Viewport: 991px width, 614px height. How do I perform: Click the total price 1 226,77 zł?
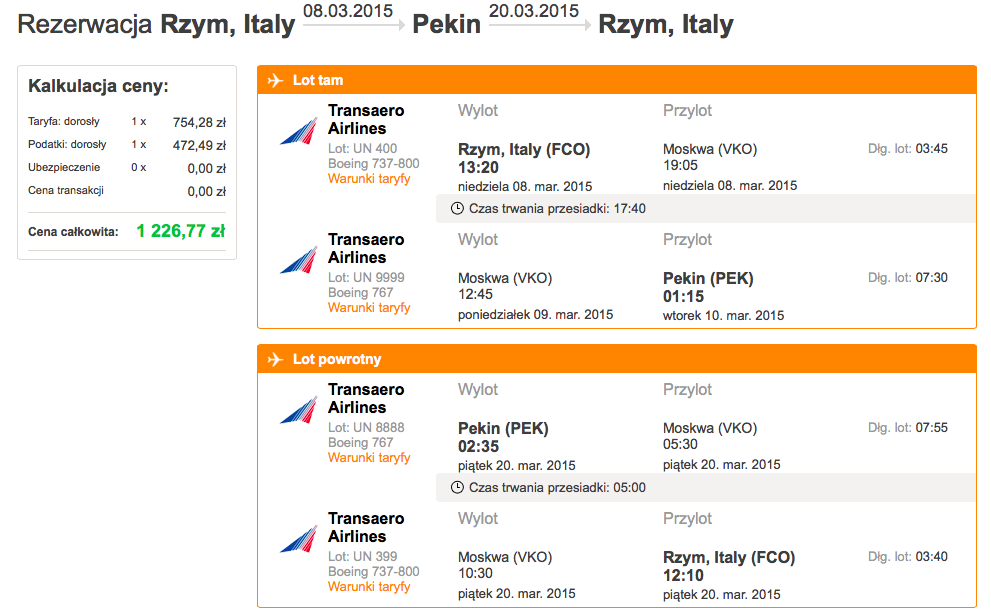[x=181, y=231]
